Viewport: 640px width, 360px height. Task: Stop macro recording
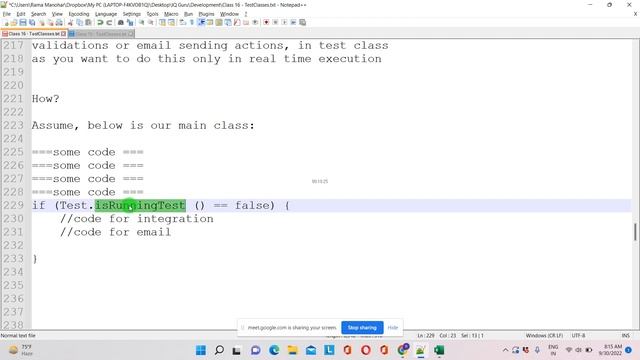[x=275, y=22]
